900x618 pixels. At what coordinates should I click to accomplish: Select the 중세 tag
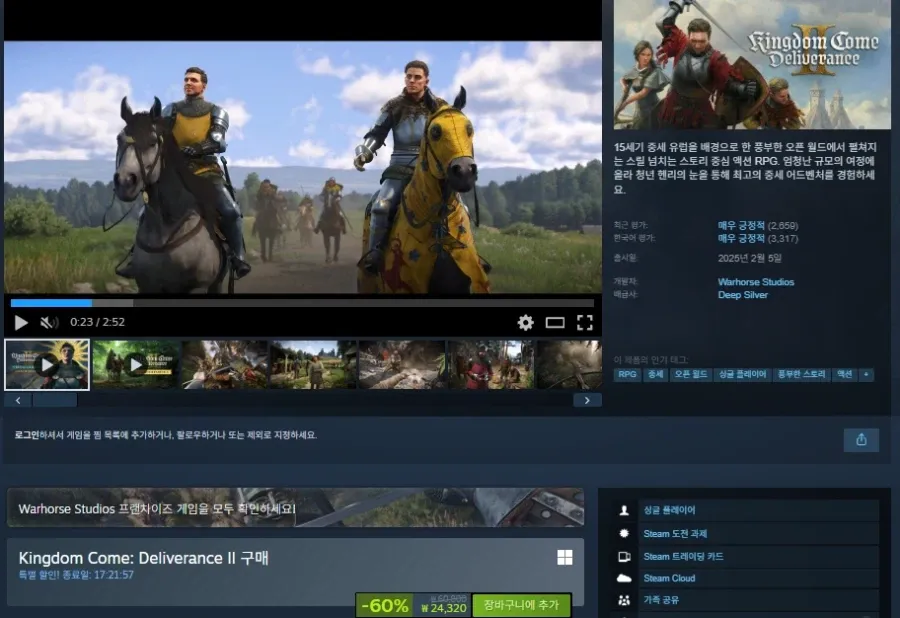(x=655, y=375)
